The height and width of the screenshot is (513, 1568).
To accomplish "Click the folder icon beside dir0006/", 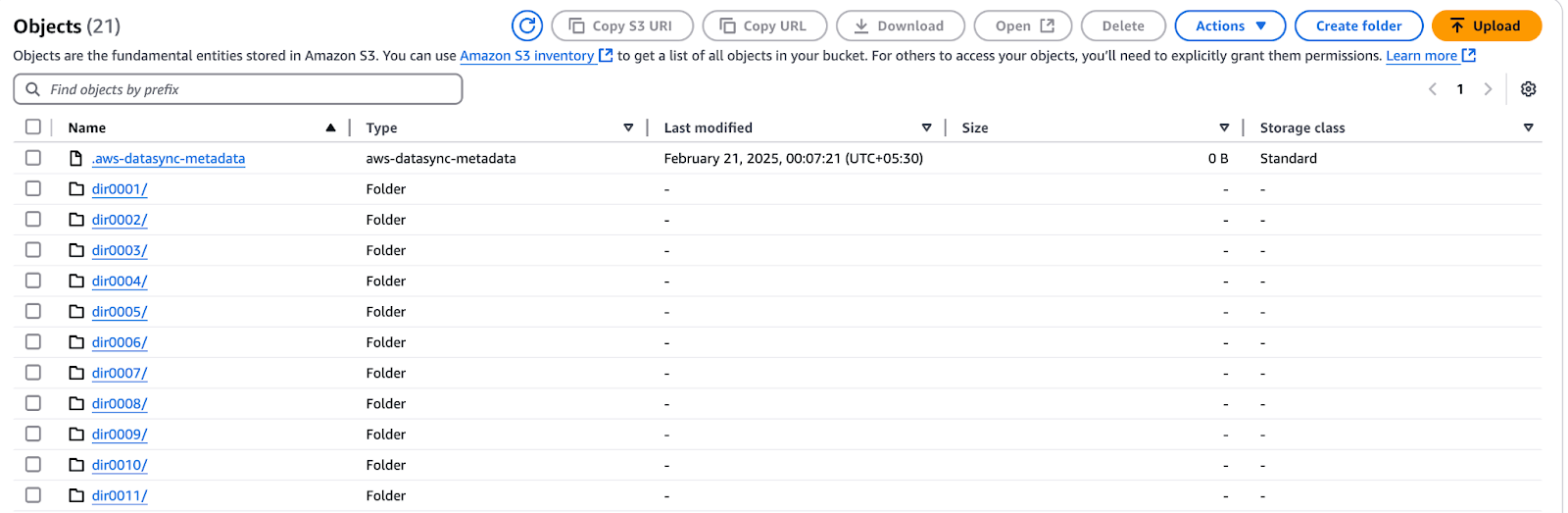I will click(x=76, y=341).
